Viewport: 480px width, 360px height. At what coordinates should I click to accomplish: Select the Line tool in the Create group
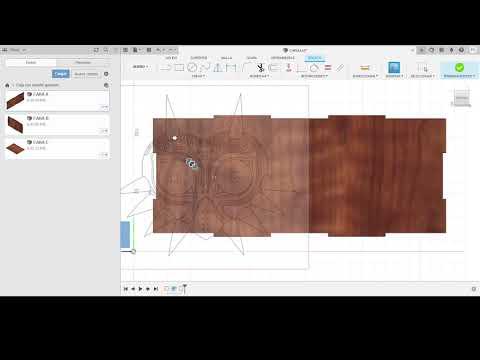(165, 68)
